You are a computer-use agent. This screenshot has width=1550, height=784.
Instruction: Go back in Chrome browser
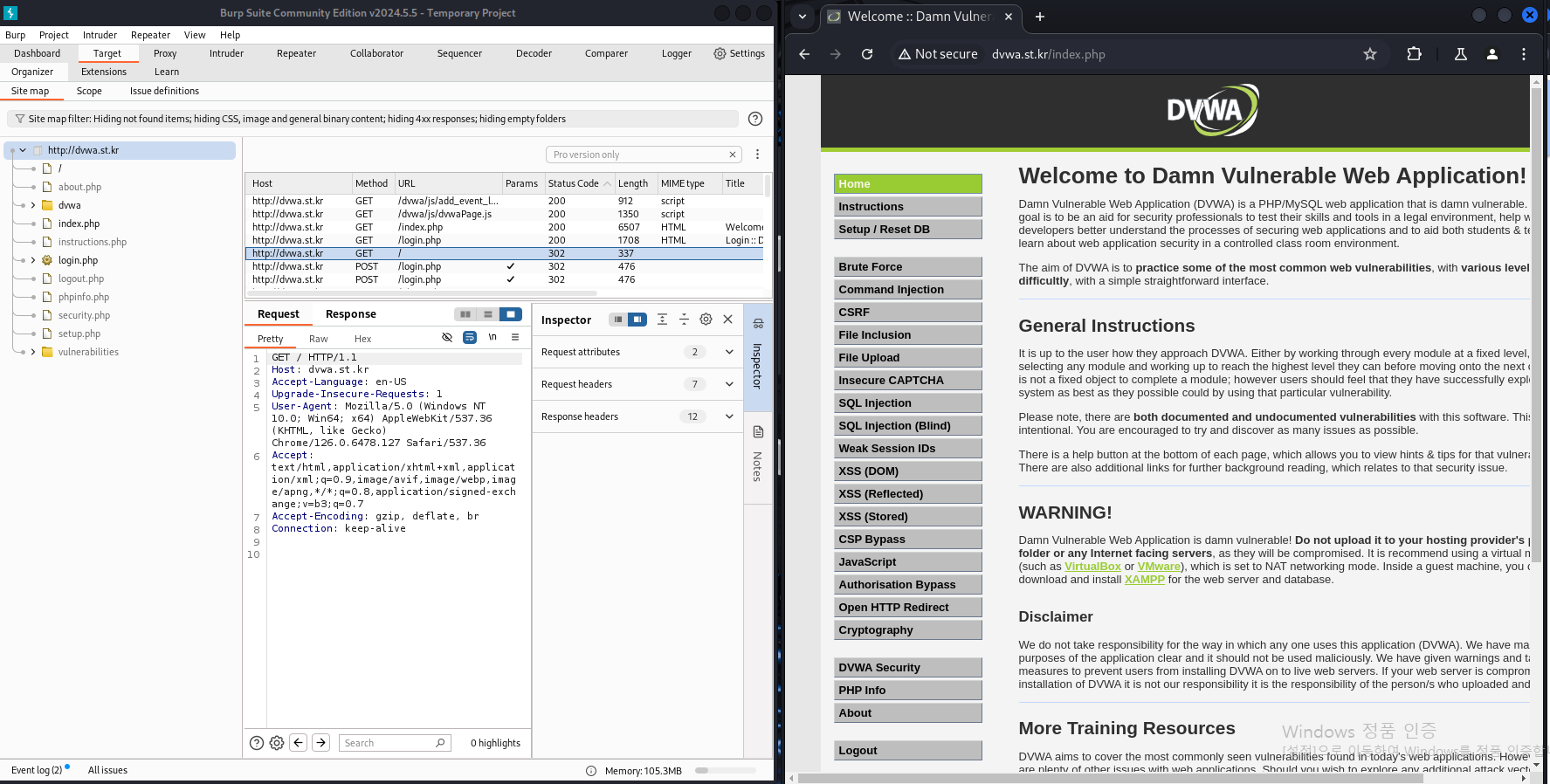[x=804, y=54]
